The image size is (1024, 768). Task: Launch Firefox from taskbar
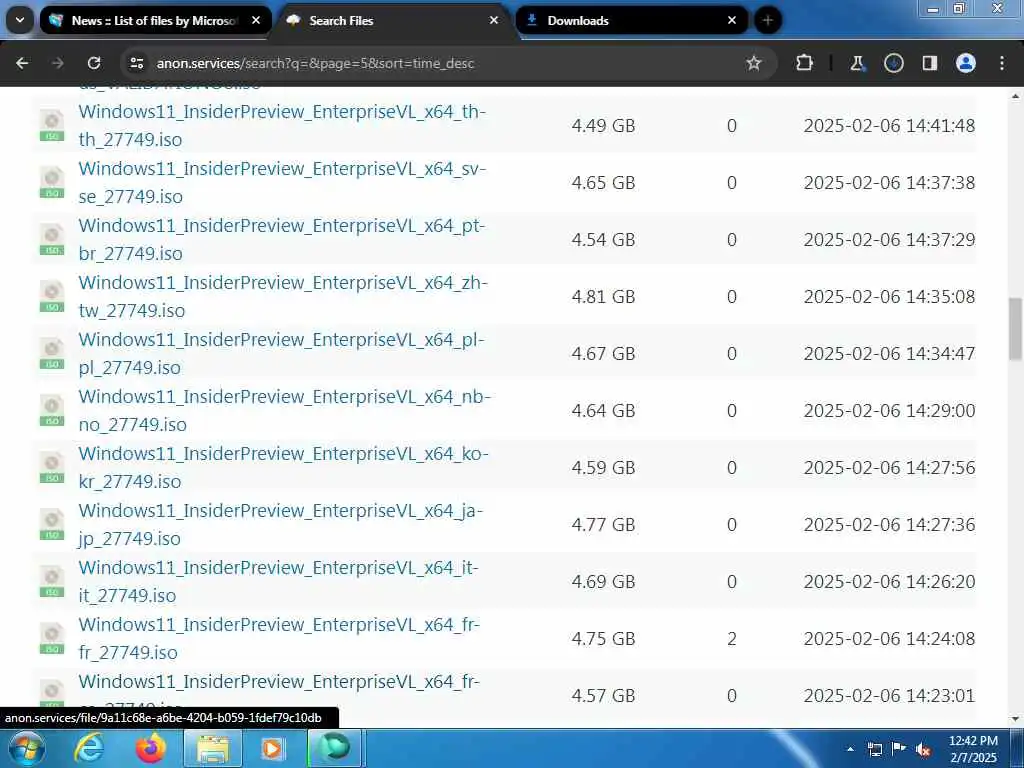coord(150,748)
